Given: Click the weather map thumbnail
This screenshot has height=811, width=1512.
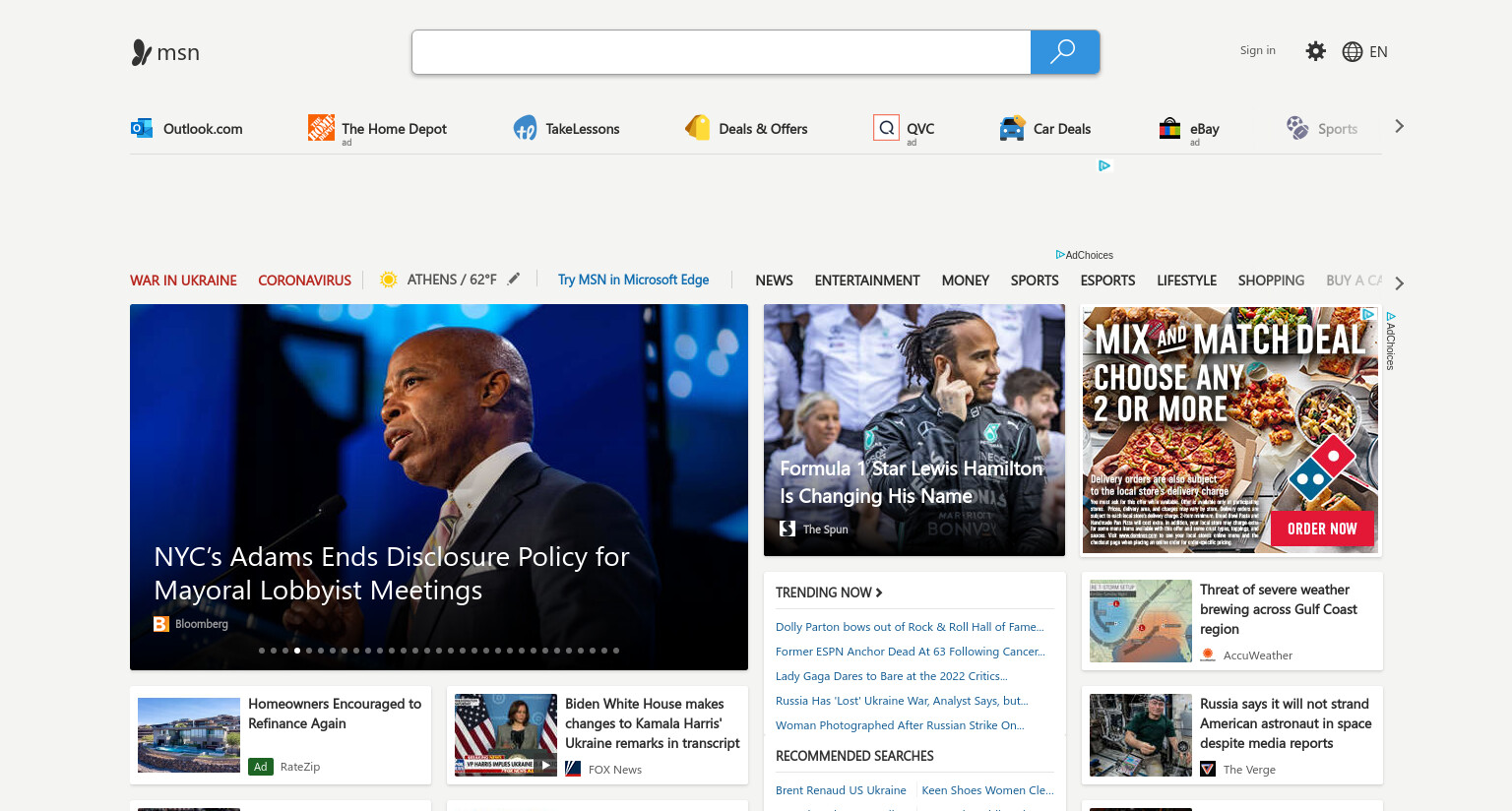Looking at the screenshot, I should click(1141, 621).
